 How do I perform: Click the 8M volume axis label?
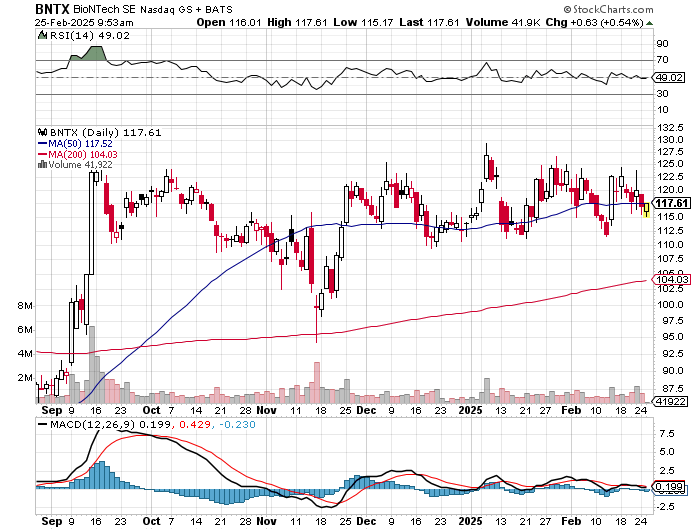point(25,306)
